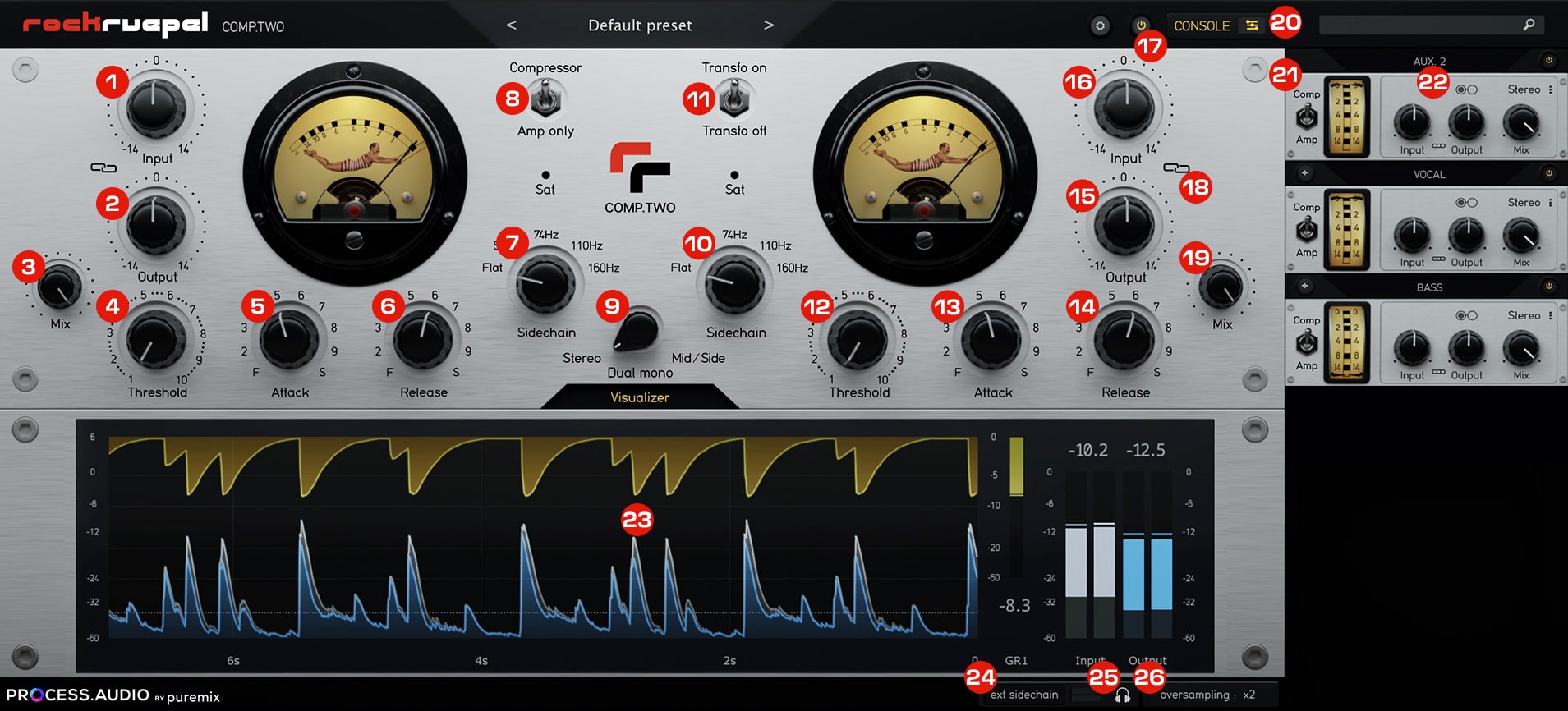Screen dimensions: 1568x711
Task: Collapse the Visualizer tab
Action: tap(640, 397)
